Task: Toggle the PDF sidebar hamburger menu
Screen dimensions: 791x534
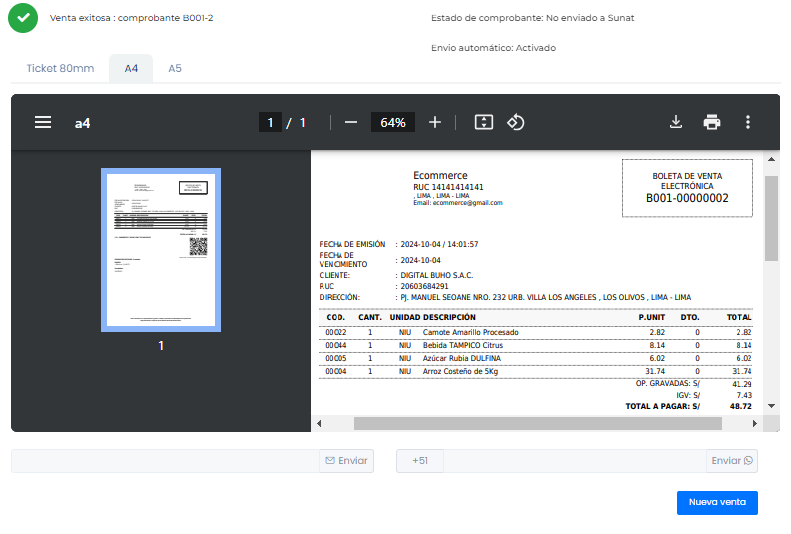Action: (x=43, y=122)
